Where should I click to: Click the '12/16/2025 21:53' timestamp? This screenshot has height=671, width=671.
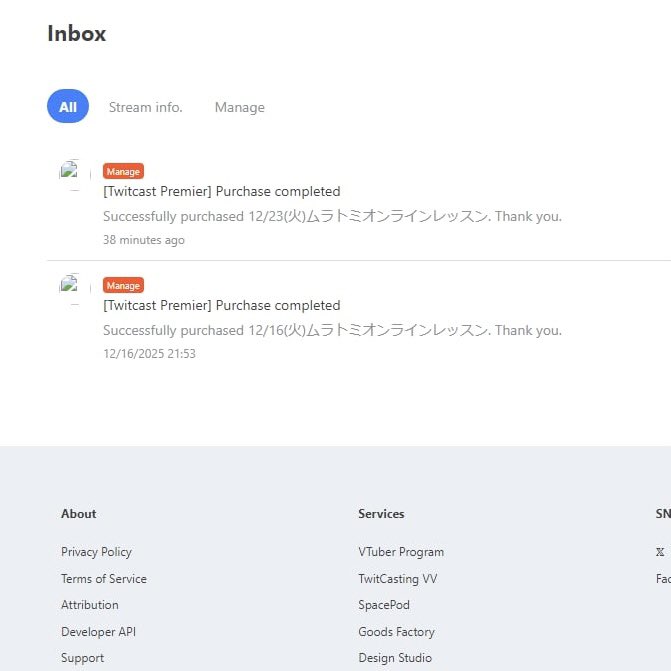[149, 353]
